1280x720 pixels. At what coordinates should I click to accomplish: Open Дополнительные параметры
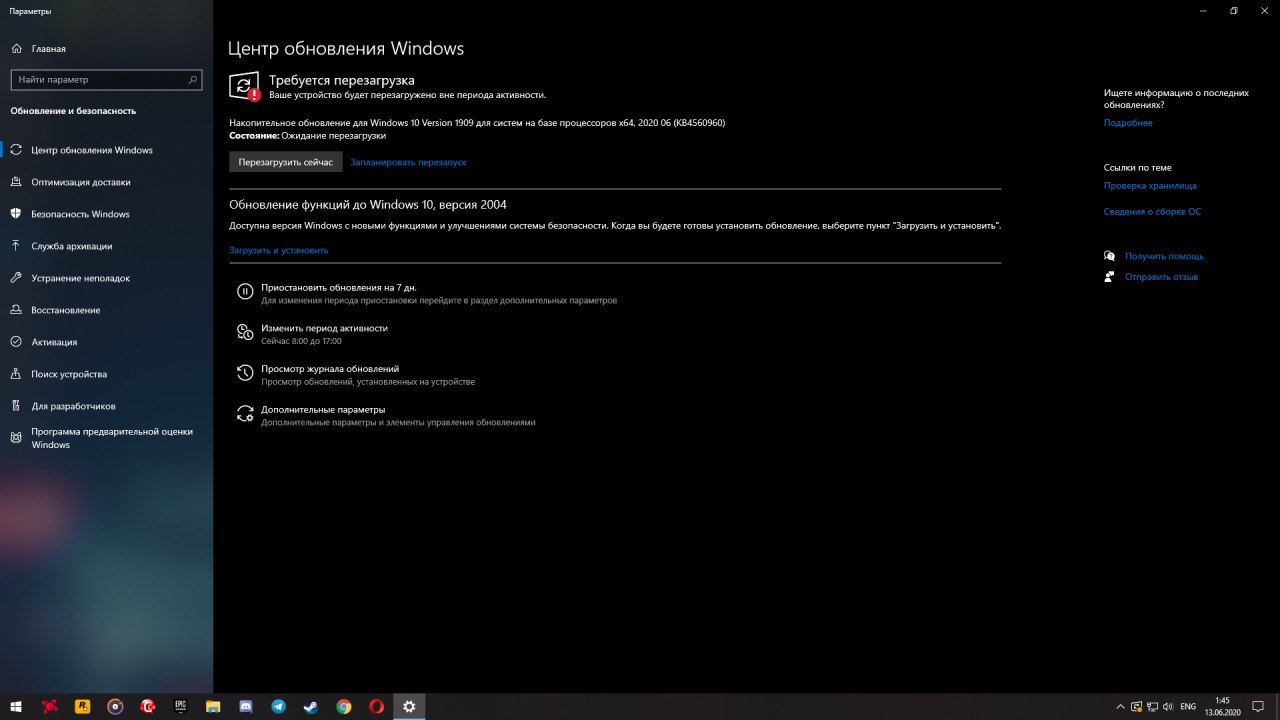coord(323,410)
